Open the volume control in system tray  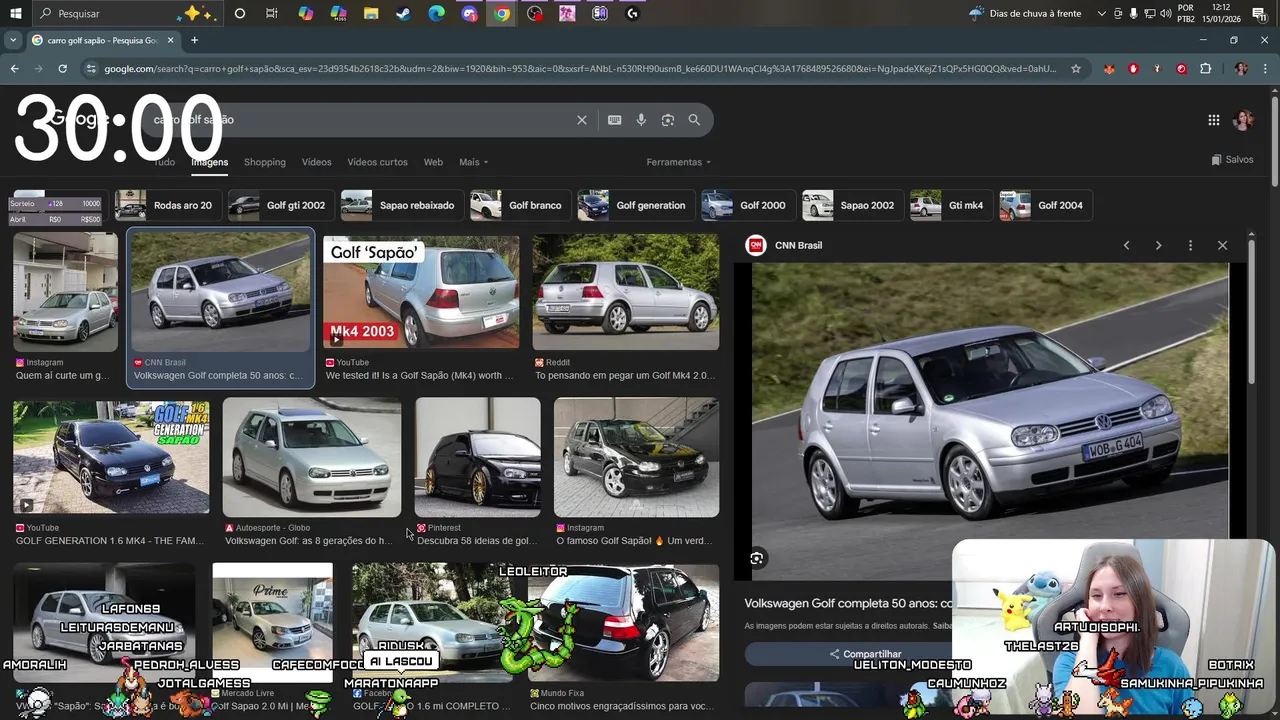click(1165, 14)
